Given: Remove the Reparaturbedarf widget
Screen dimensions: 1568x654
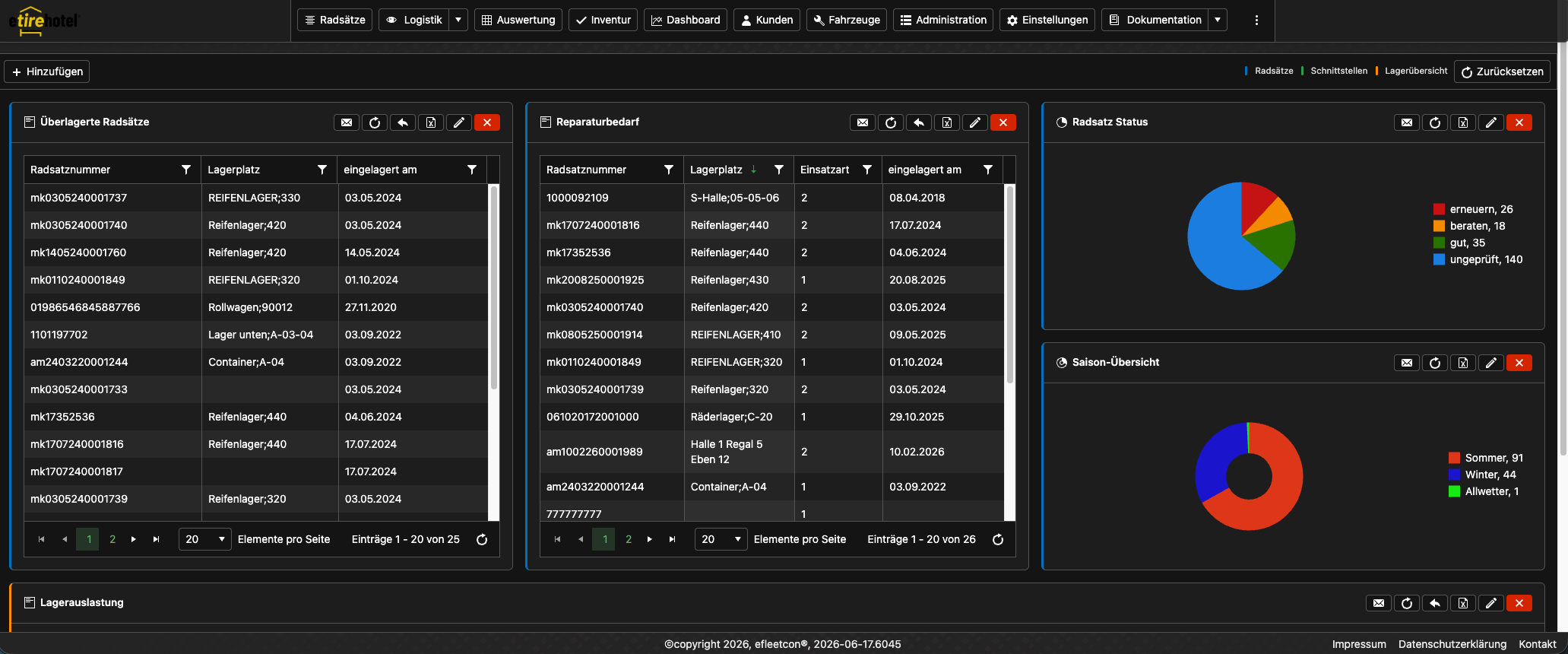Looking at the screenshot, I should click(1003, 122).
